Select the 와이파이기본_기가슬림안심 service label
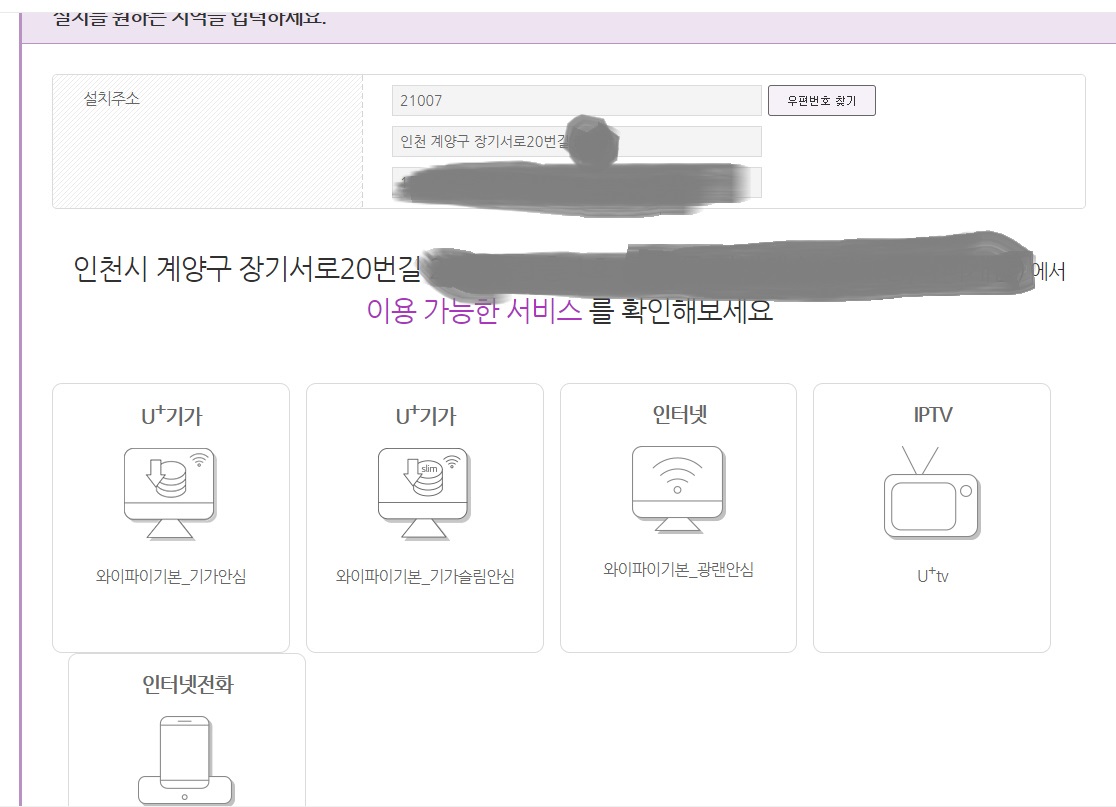This screenshot has width=1116, height=807. coord(424,577)
